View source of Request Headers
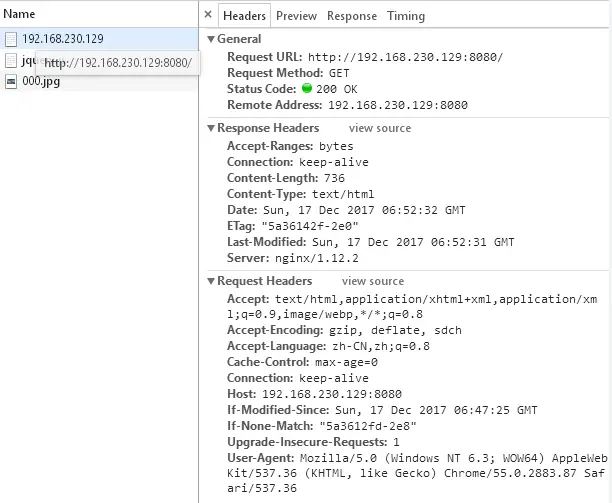This screenshot has height=503, width=612. 373,281
